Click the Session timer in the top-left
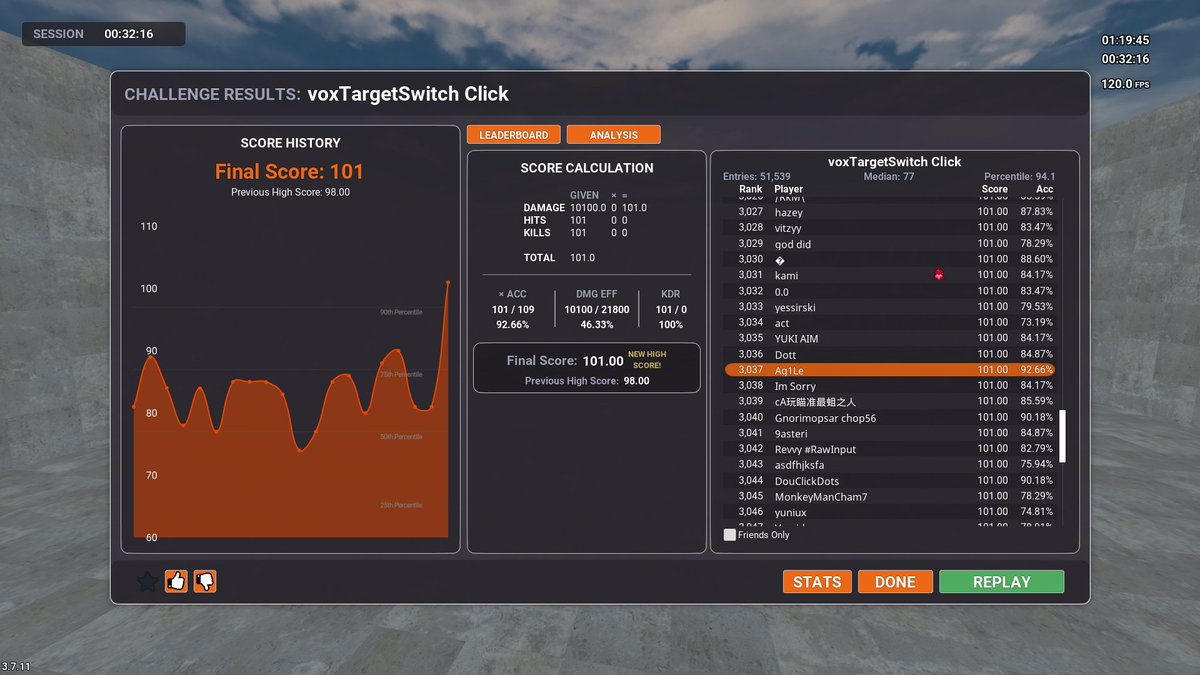 tap(104, 34)
